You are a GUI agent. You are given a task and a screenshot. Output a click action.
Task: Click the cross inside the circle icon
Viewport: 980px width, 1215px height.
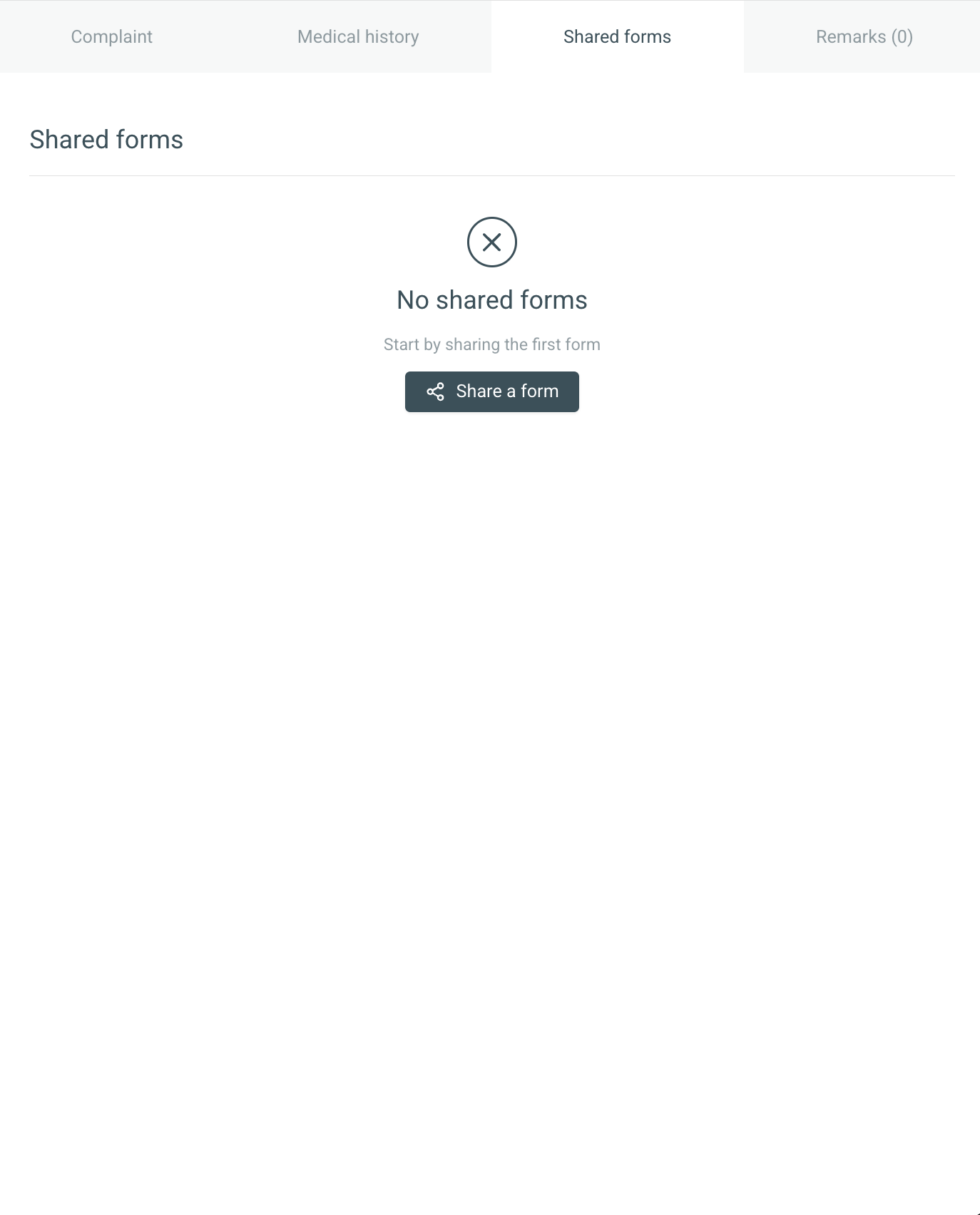pos(492,242)
